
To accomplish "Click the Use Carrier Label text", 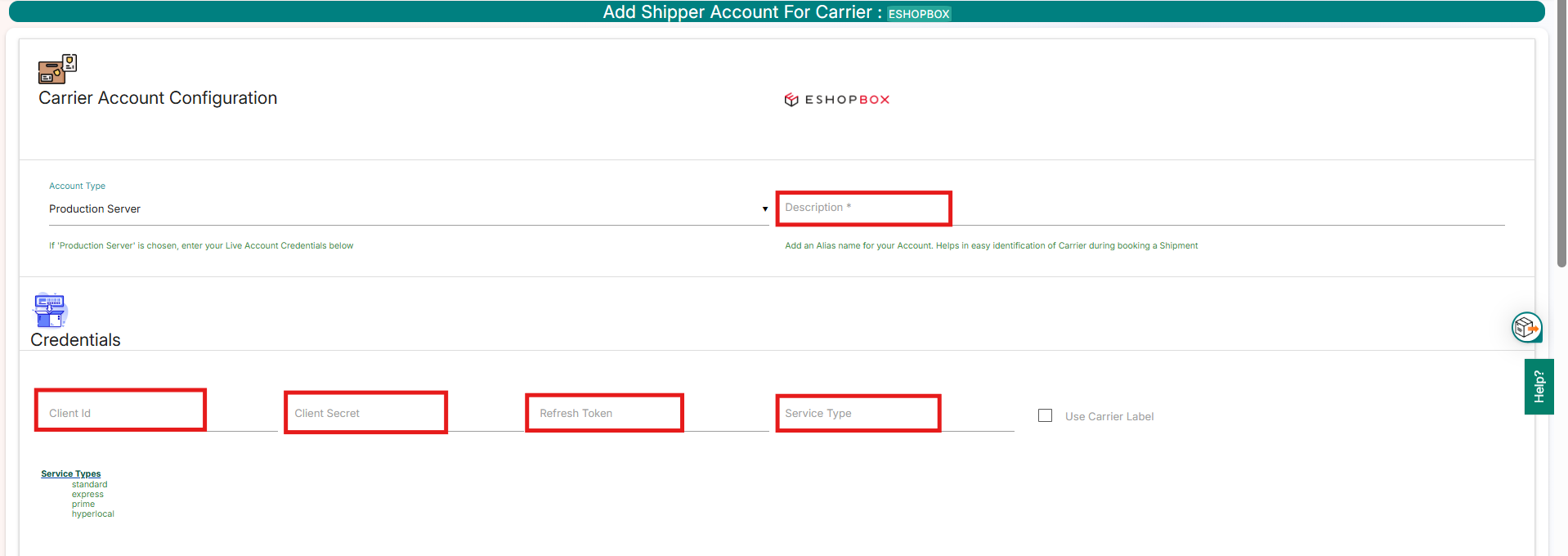I will point(1109,416).
